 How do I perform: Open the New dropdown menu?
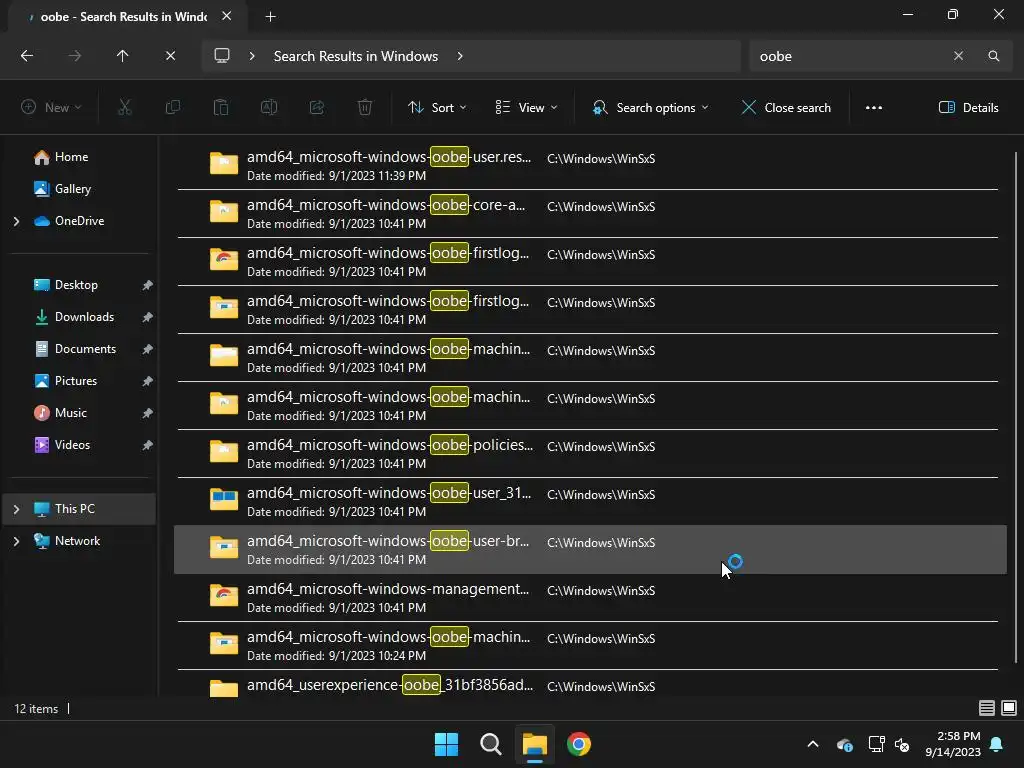[51, 108]
